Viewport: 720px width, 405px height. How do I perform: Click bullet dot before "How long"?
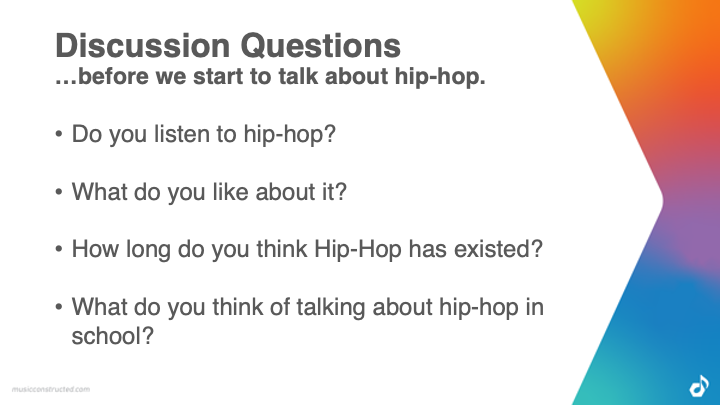[61, 250]
